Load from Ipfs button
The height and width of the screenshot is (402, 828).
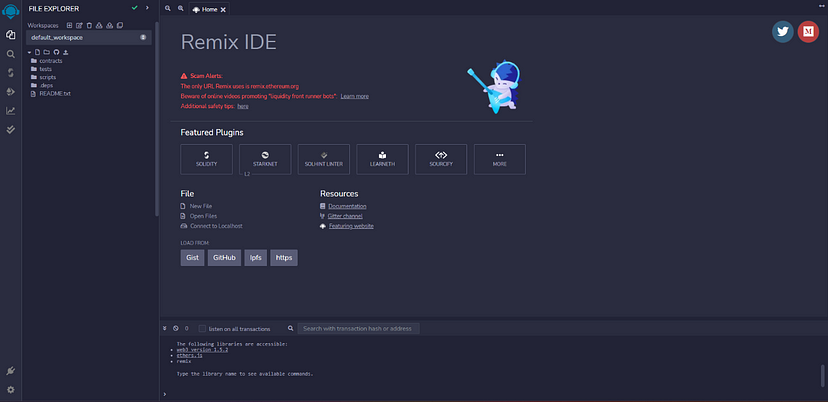point(256,258)
